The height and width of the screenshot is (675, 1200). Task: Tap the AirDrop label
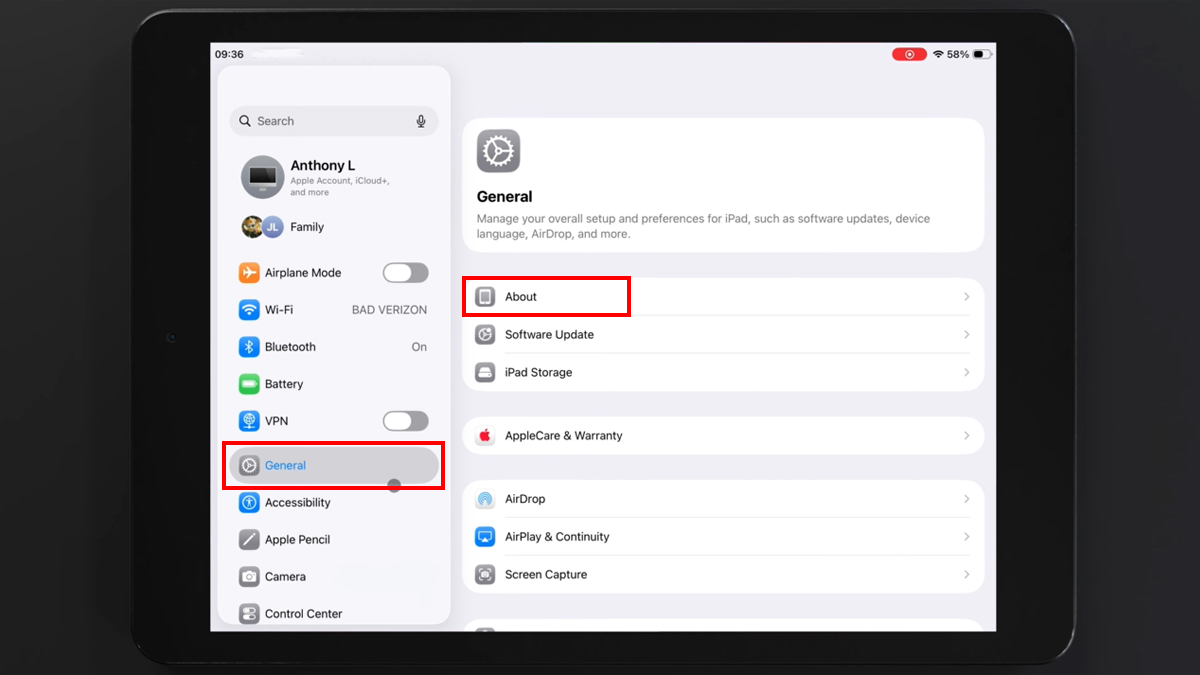coord(525,499)
